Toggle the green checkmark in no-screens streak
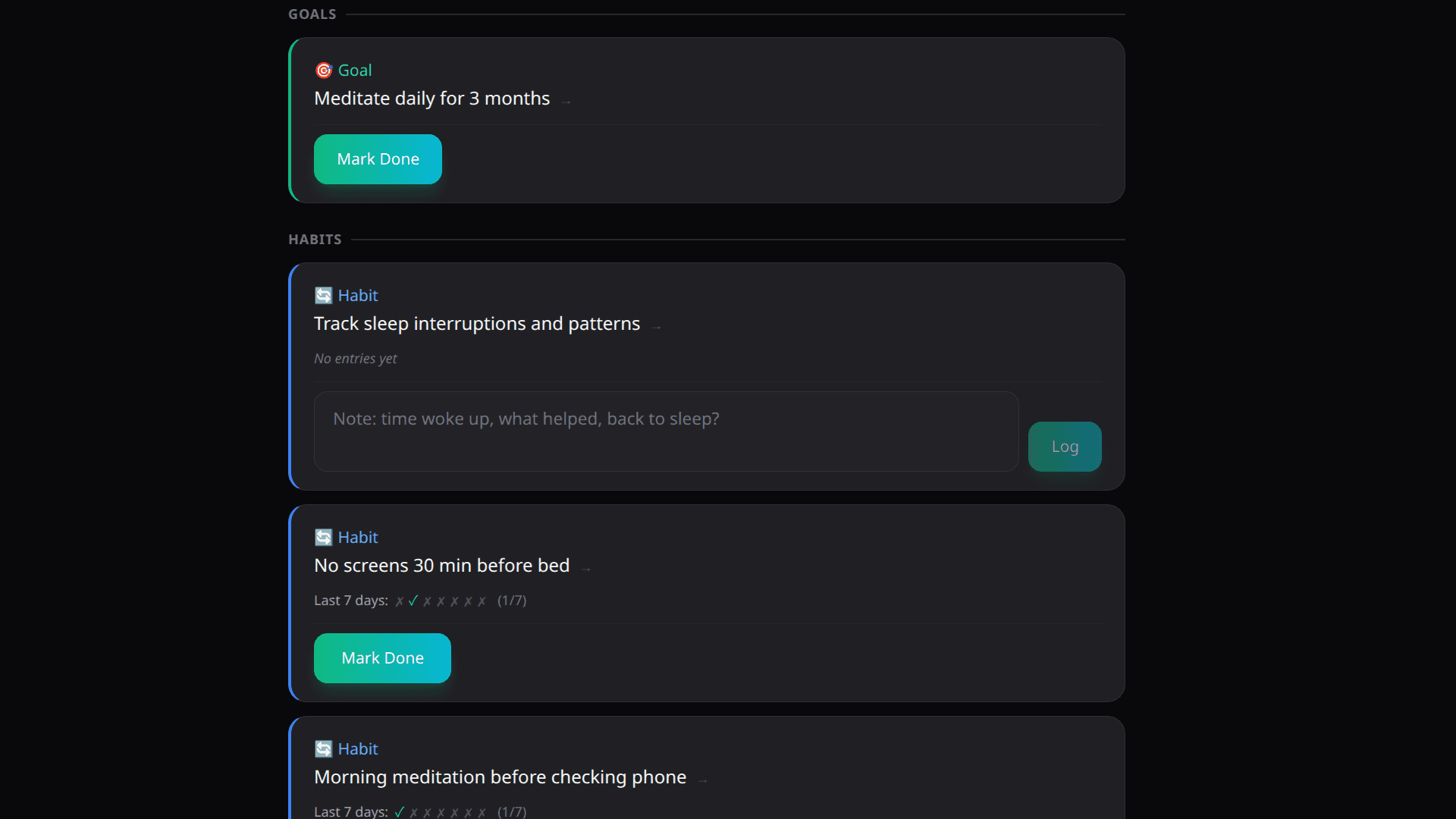 click(x=412, y=600)
